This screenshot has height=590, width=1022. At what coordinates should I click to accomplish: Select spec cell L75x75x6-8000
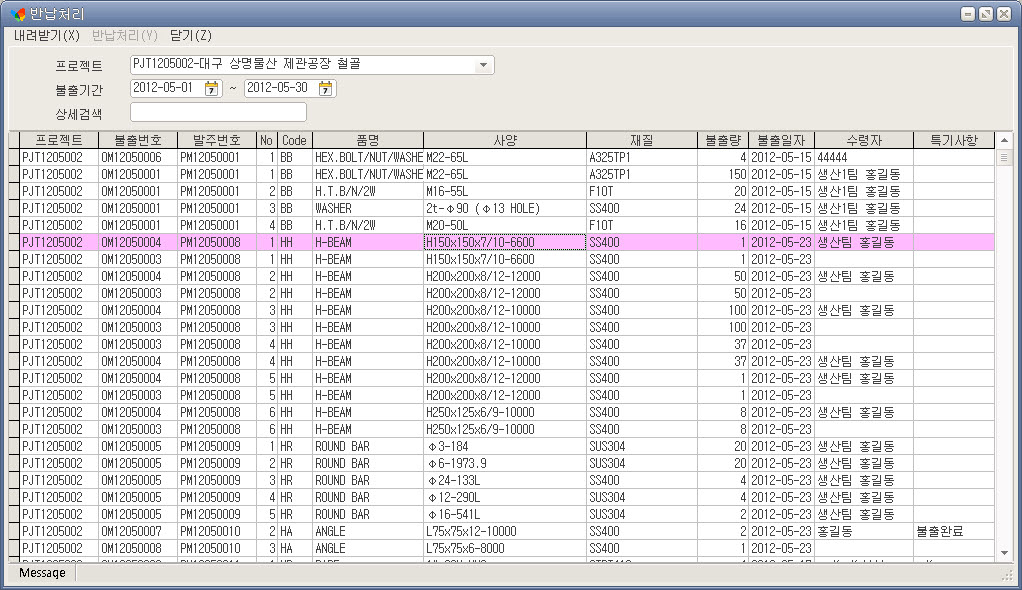(x=505, y=548)
